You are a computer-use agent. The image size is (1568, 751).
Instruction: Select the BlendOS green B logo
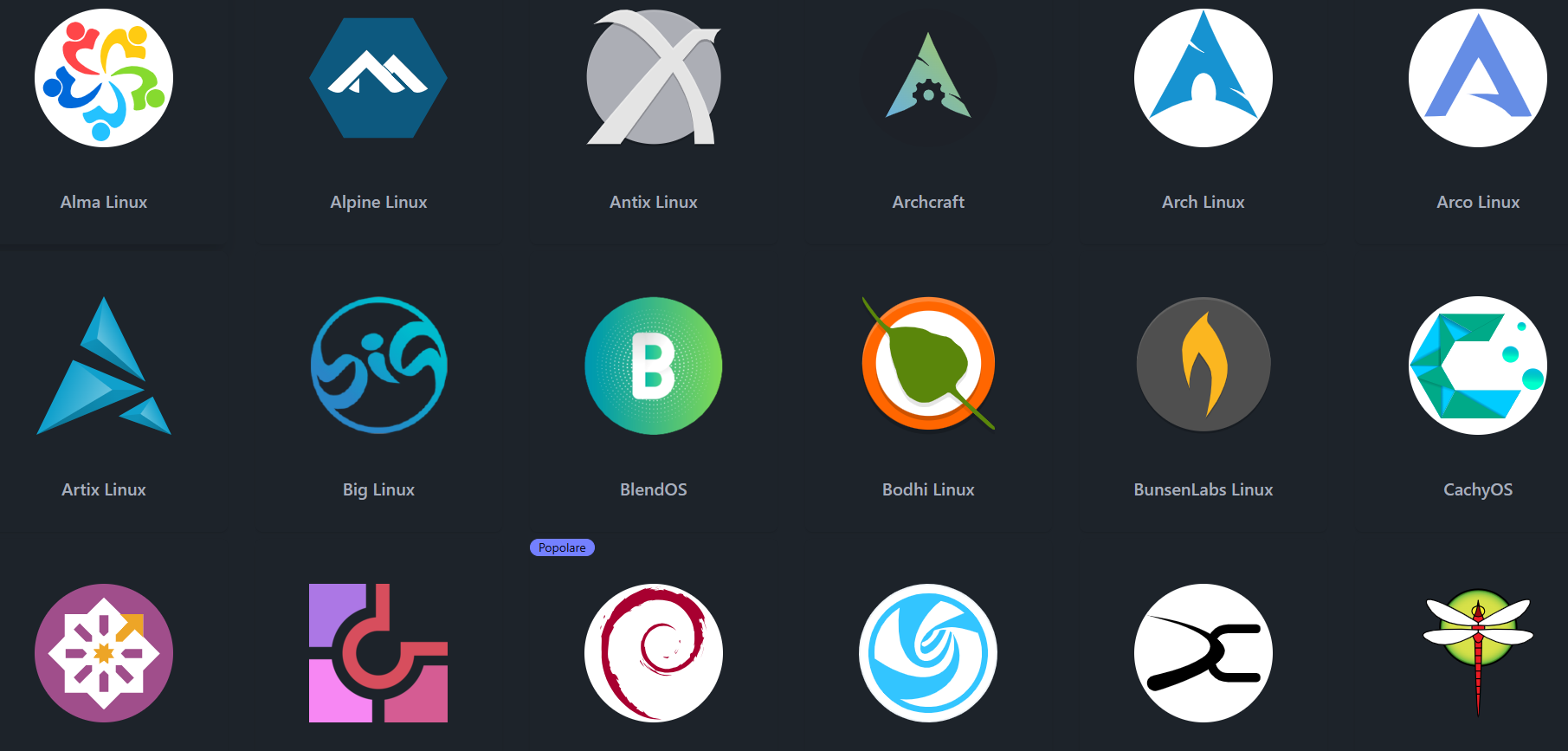[654, 366]
